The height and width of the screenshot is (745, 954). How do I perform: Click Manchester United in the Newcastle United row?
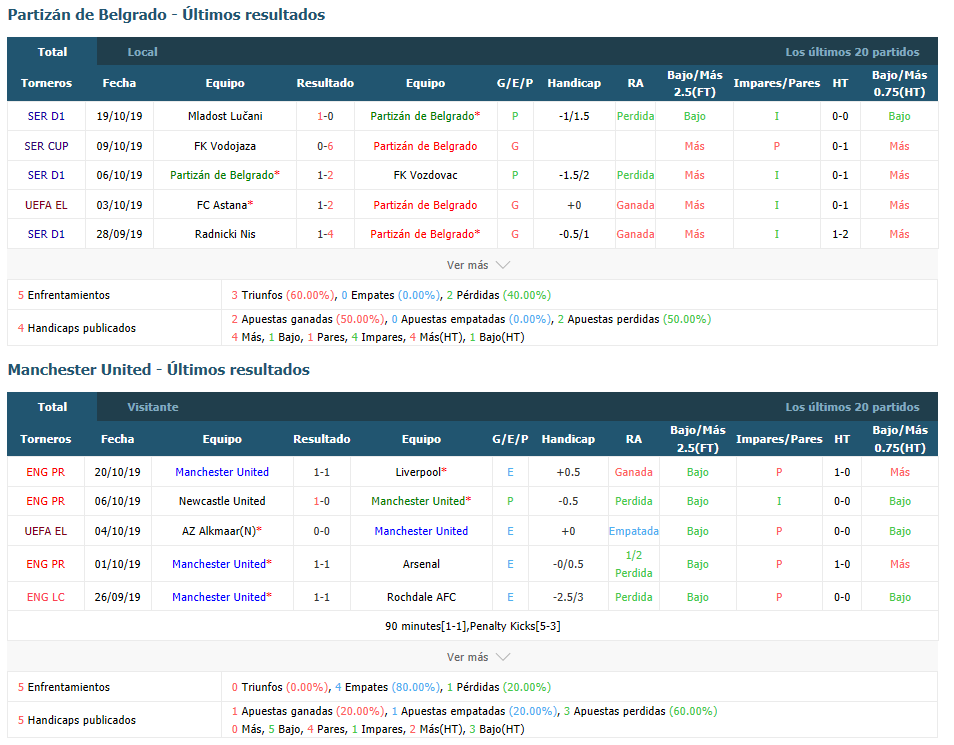[421, 501]
